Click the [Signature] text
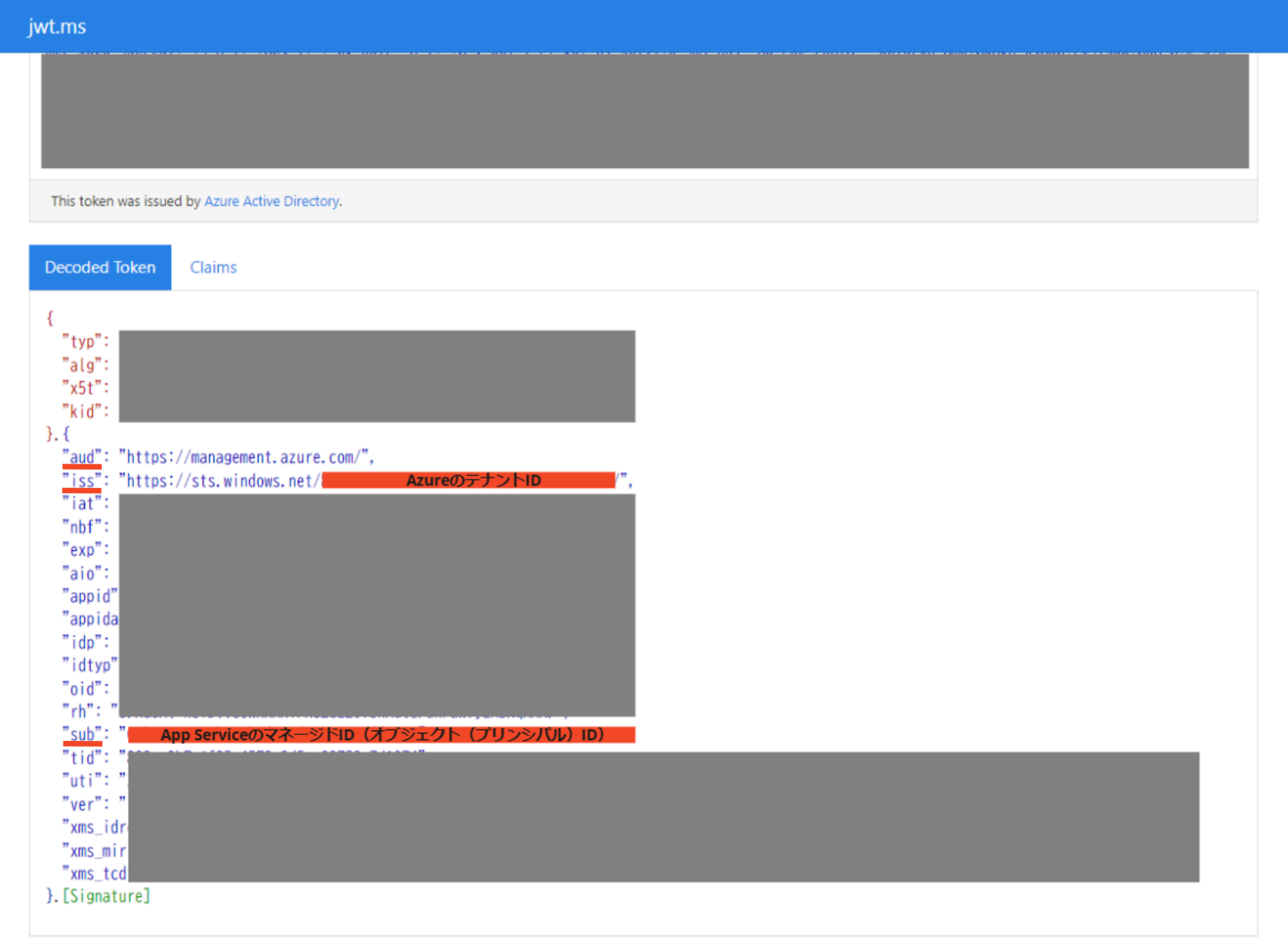 107,896
